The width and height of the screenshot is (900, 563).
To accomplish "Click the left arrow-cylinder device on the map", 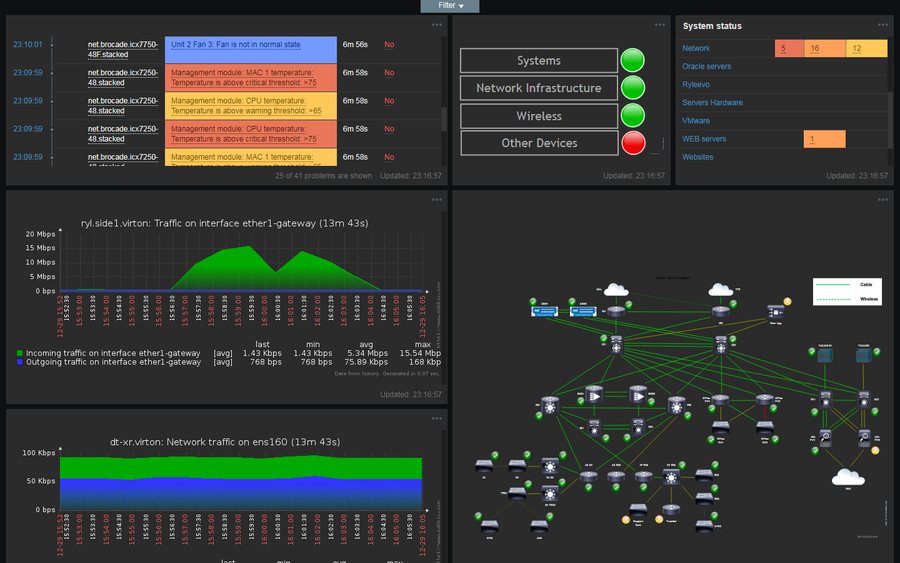I will (594, 395).
